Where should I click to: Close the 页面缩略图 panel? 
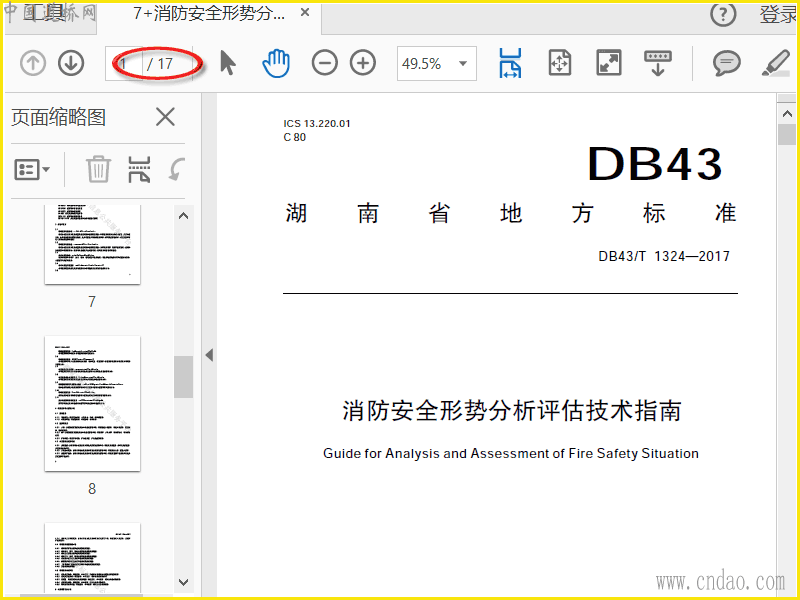pyautogui.click(x=165, y=117)
